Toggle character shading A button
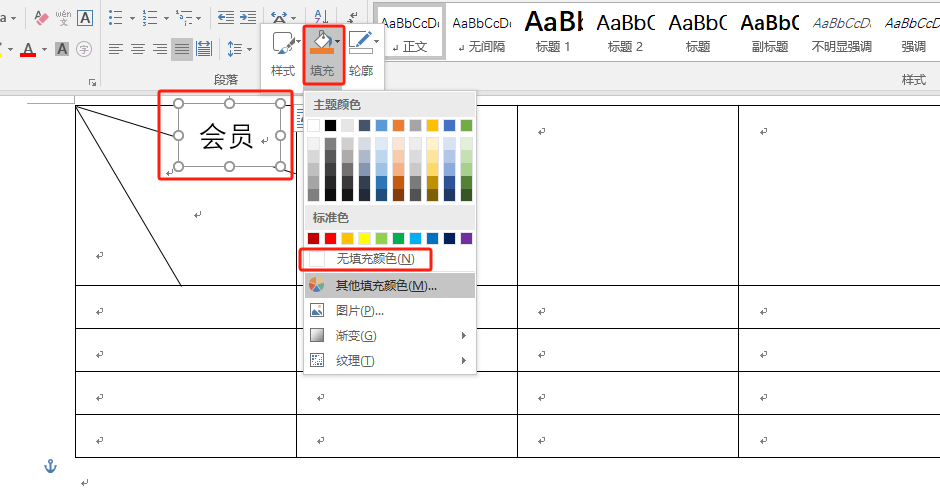940x492 pixels. pyautogui.click(x=60, y=48)
